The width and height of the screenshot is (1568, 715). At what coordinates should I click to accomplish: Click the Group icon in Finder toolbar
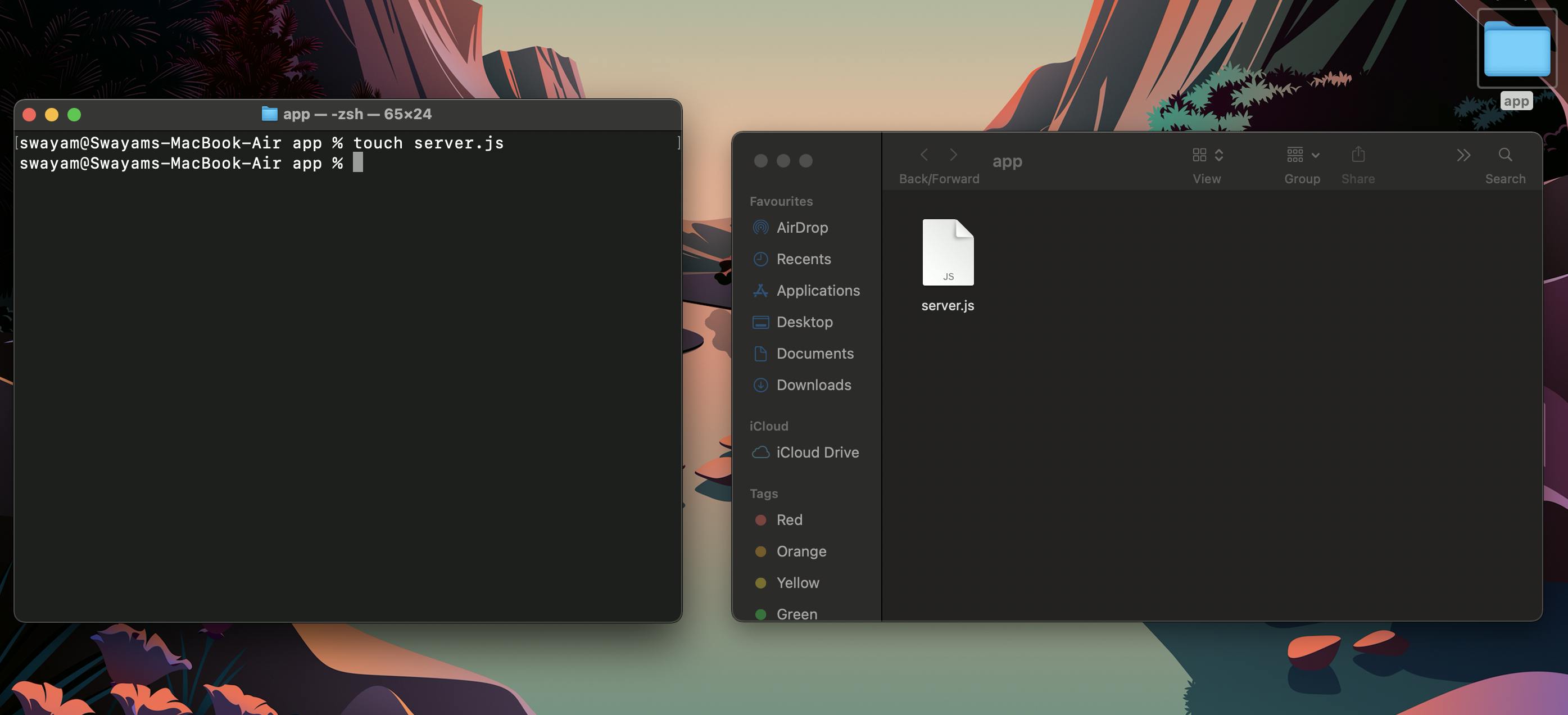(x=1301, y=158)
